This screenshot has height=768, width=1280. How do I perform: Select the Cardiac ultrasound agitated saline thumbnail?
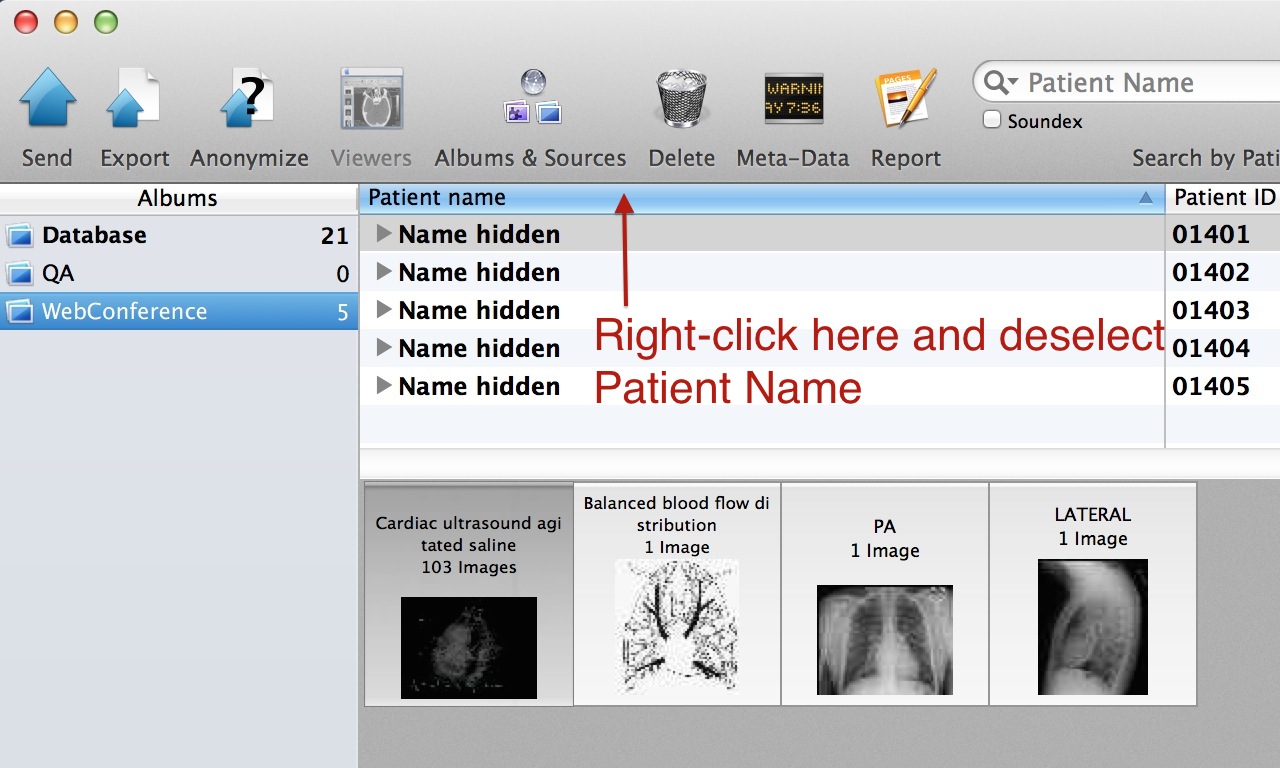(469, 595)
